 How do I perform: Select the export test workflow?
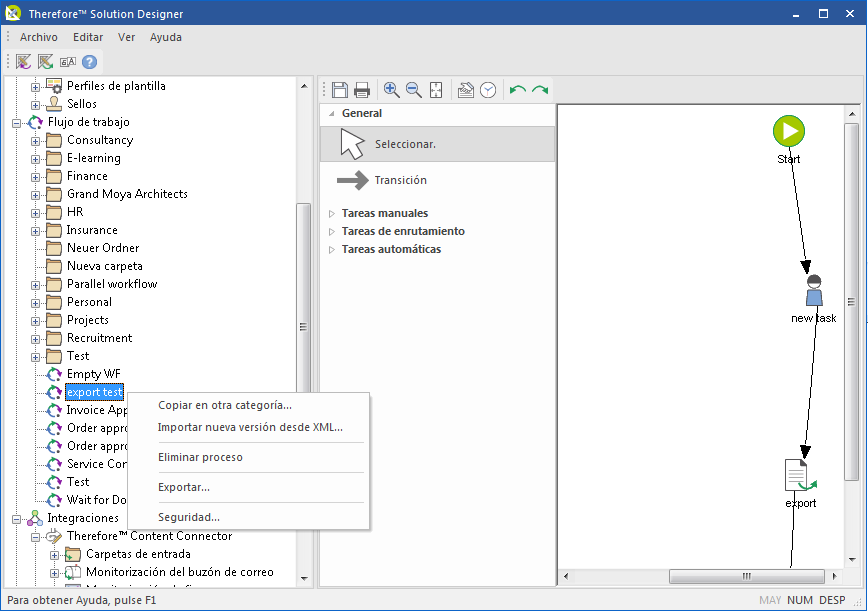click(x=95, y=392)
